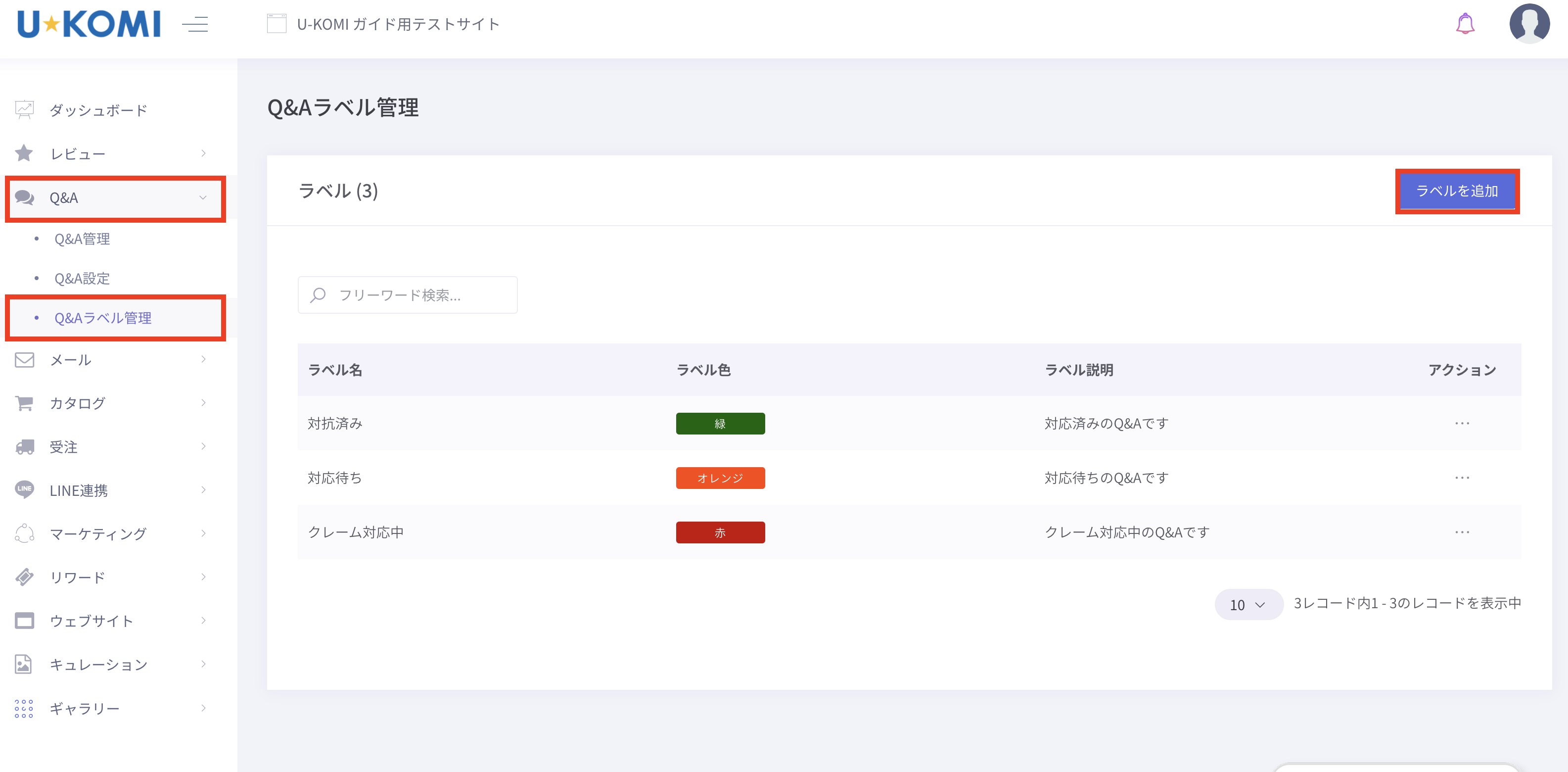Open actions menu for クレーム対応中 row
The image size is (1568, 772).
pyautogui.click(x=1462, y=532)
